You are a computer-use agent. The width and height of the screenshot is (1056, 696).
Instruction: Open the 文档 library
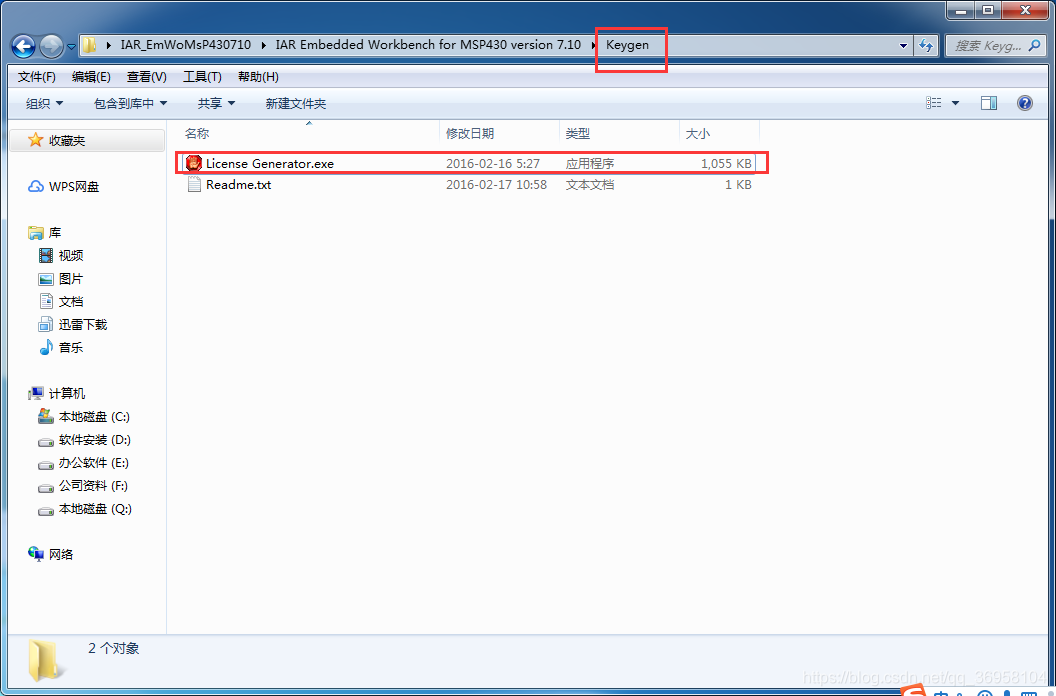(71, 301)
